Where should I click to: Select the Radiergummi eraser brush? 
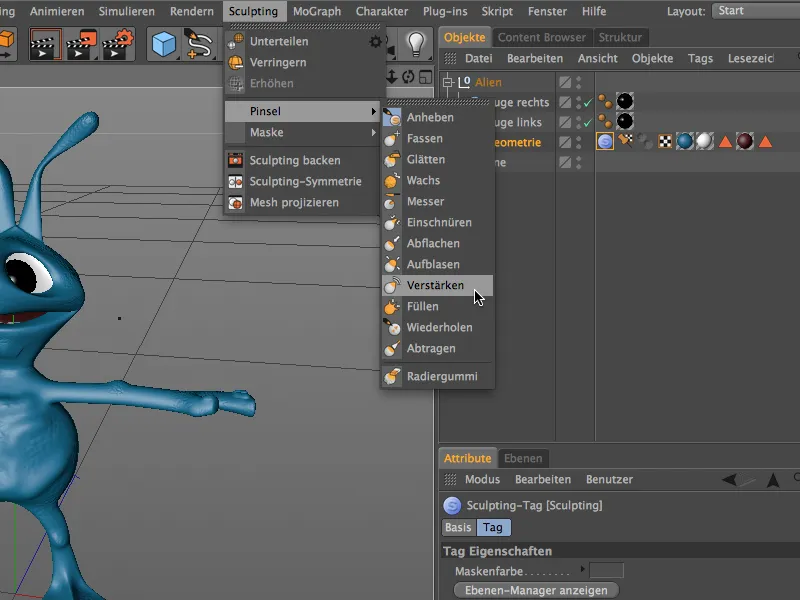[x=438, y=377]
